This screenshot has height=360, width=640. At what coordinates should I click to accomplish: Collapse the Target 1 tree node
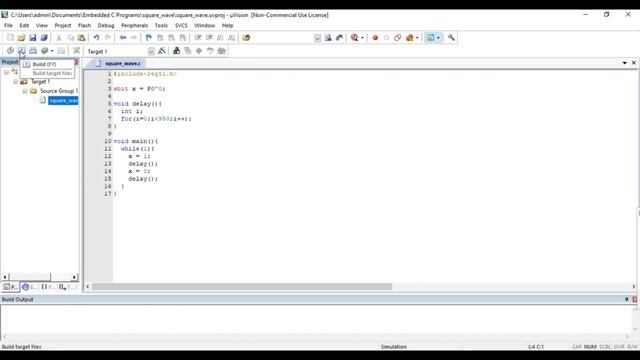[x=16, y=82]
